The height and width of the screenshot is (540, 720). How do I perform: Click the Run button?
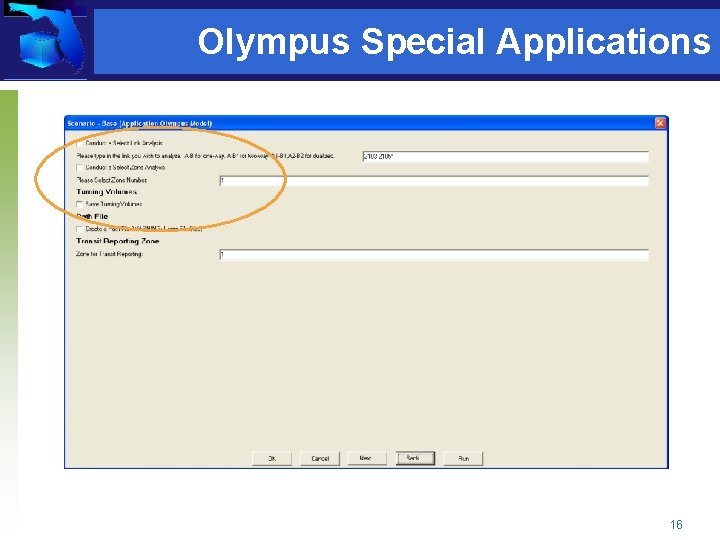click(463, 458)
